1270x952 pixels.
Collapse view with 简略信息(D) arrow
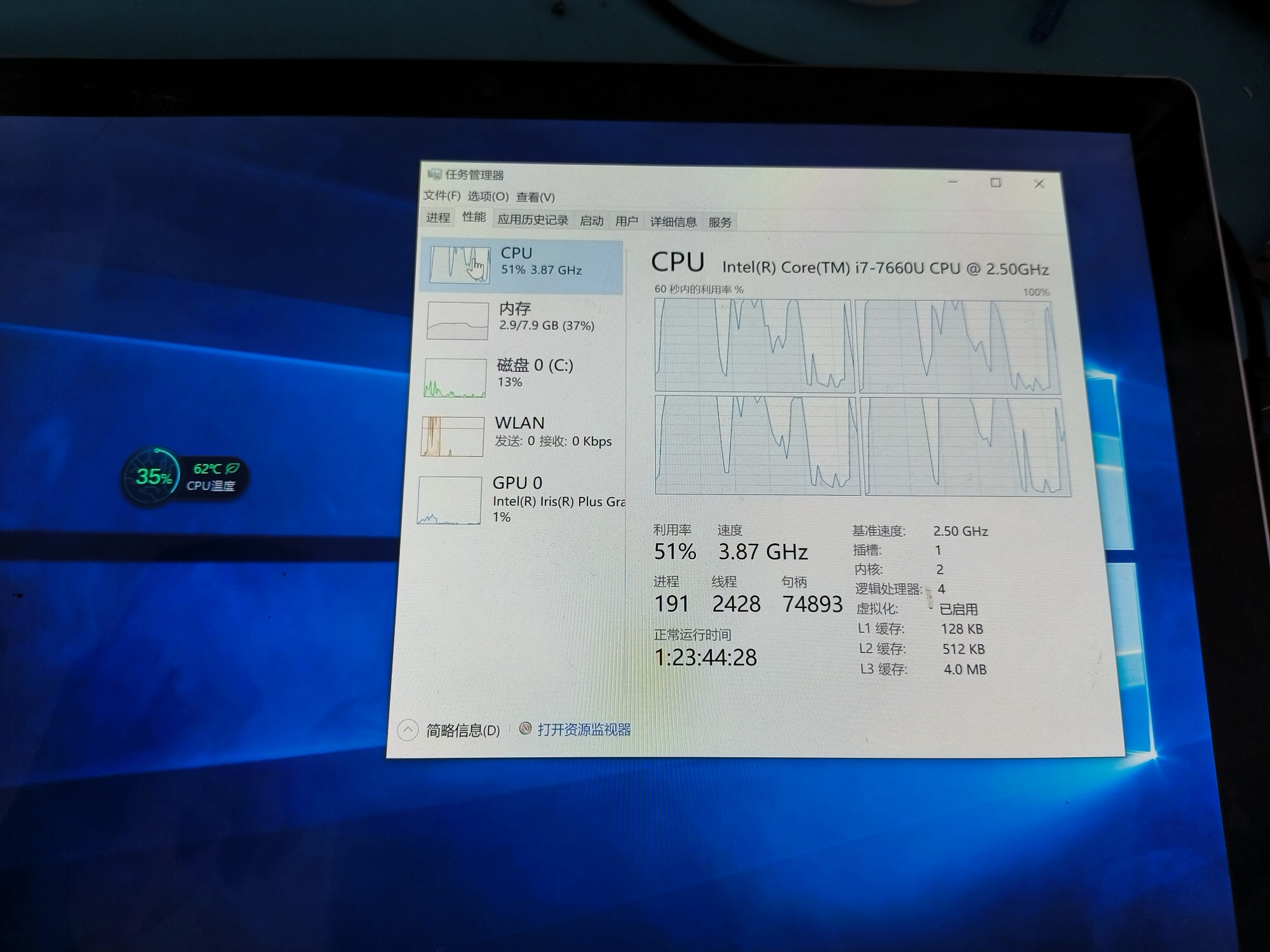pyautogui.click(x=408, y=730)
